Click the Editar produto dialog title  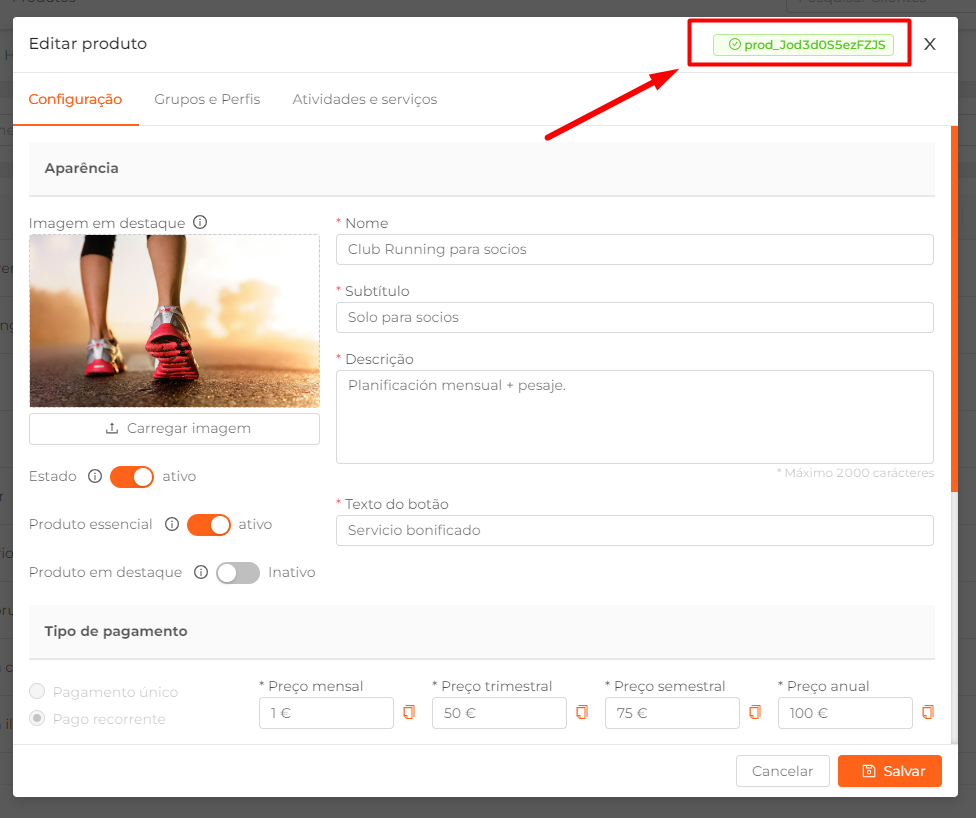88,44
